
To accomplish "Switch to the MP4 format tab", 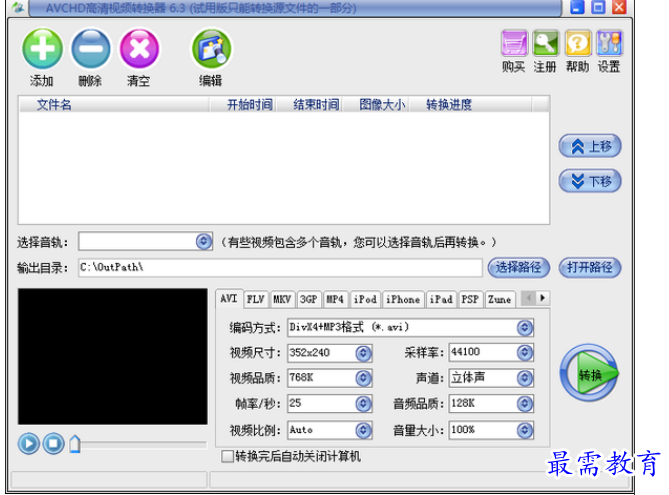I will (x=335, y=300).
